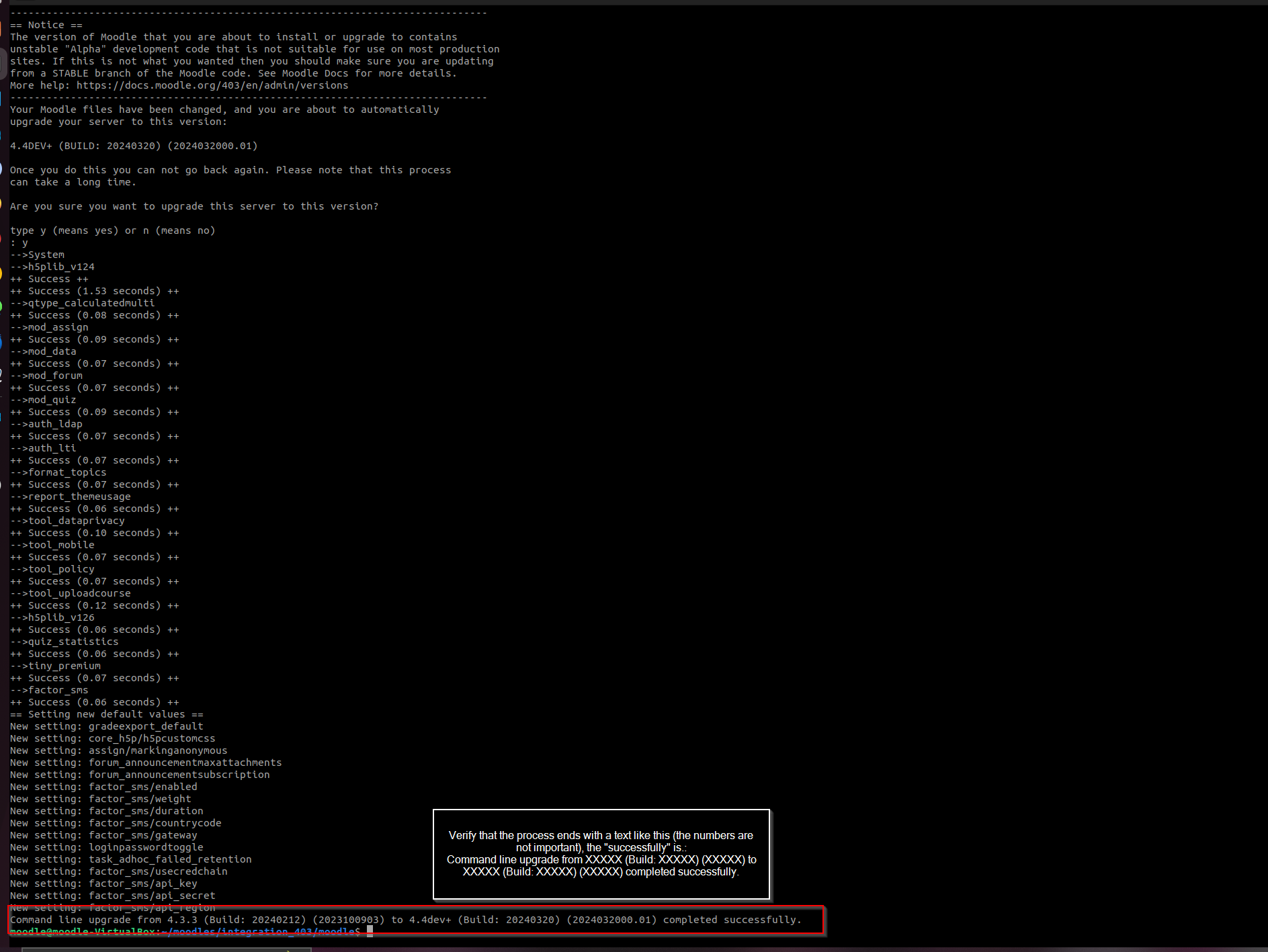Select the '-->format_topics' line
The width and height of the screenshot is (1268, 952).
pyautogui.click(x=58, y=472)
